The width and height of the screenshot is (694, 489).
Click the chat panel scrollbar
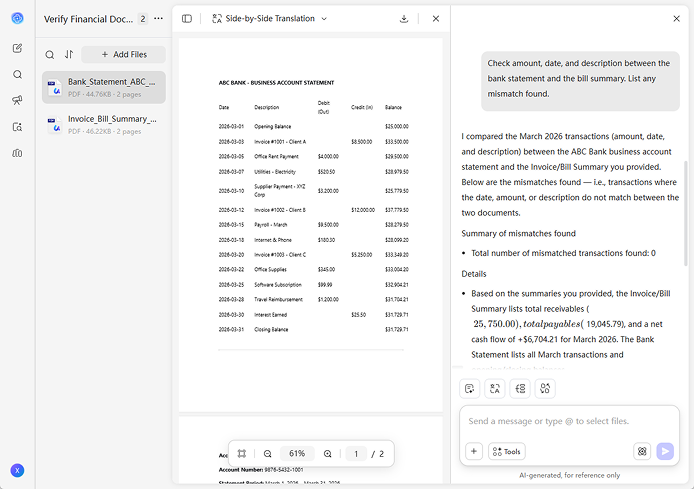pyautogui.click(x=686, y=212)
